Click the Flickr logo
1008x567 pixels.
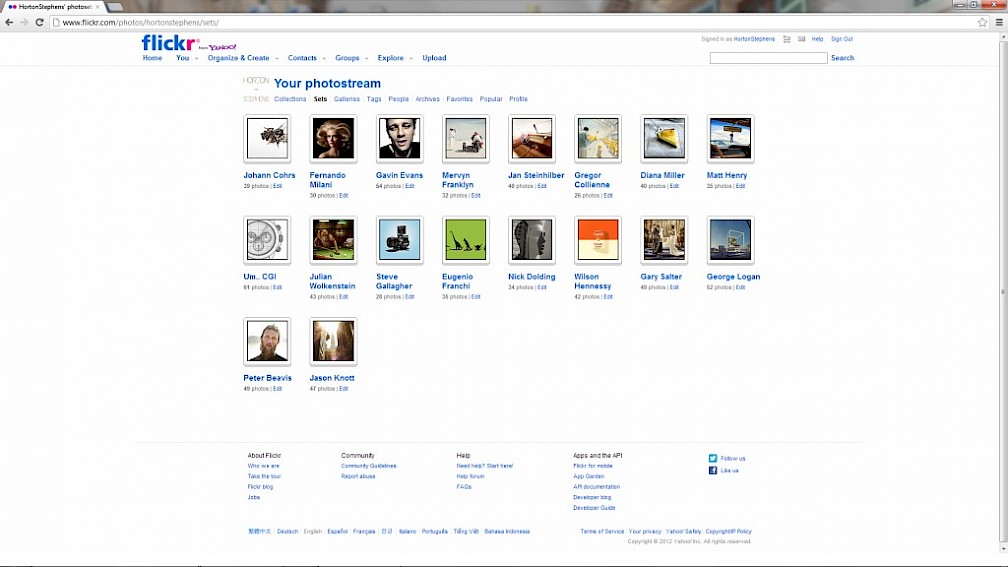pyautogui.click(x=169, y=43)
